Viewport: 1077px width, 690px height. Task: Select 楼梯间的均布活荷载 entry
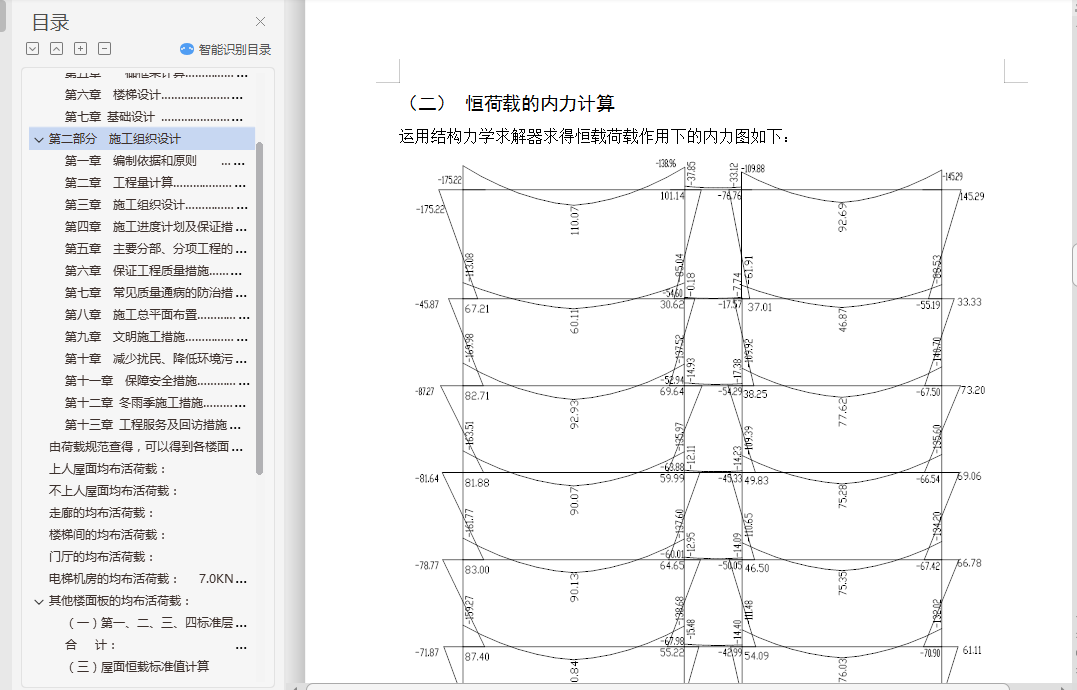[x=107, y=535]
